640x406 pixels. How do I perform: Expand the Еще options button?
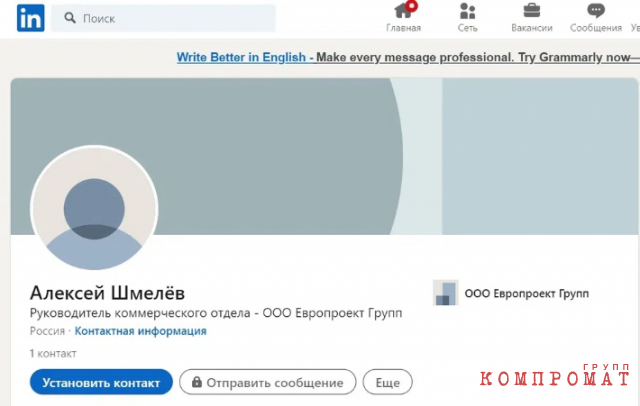pyautogui.click(x=387, y=382)
